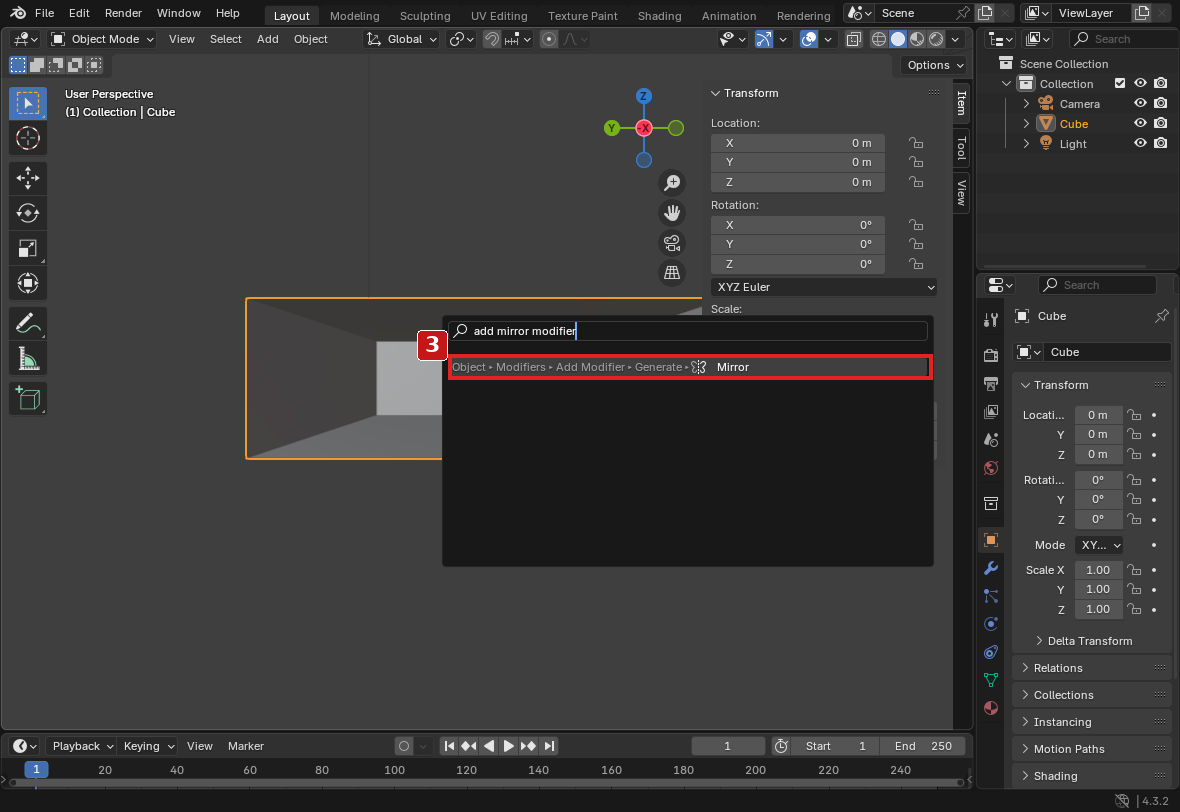Open the Material properties tab icon
This screenshot has height=812, width=1180.
[991, 708]
